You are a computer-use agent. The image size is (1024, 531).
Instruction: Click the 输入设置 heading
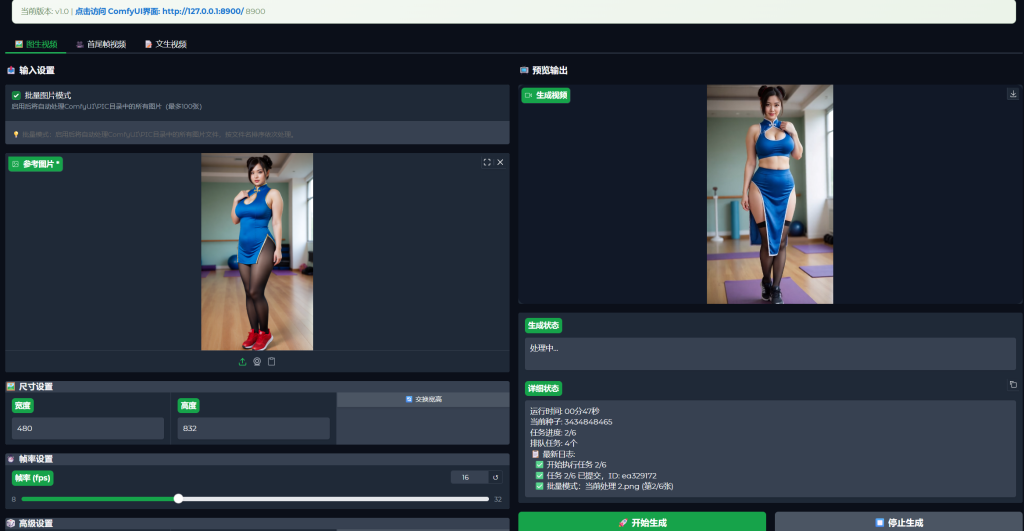(x=31, y=71)
